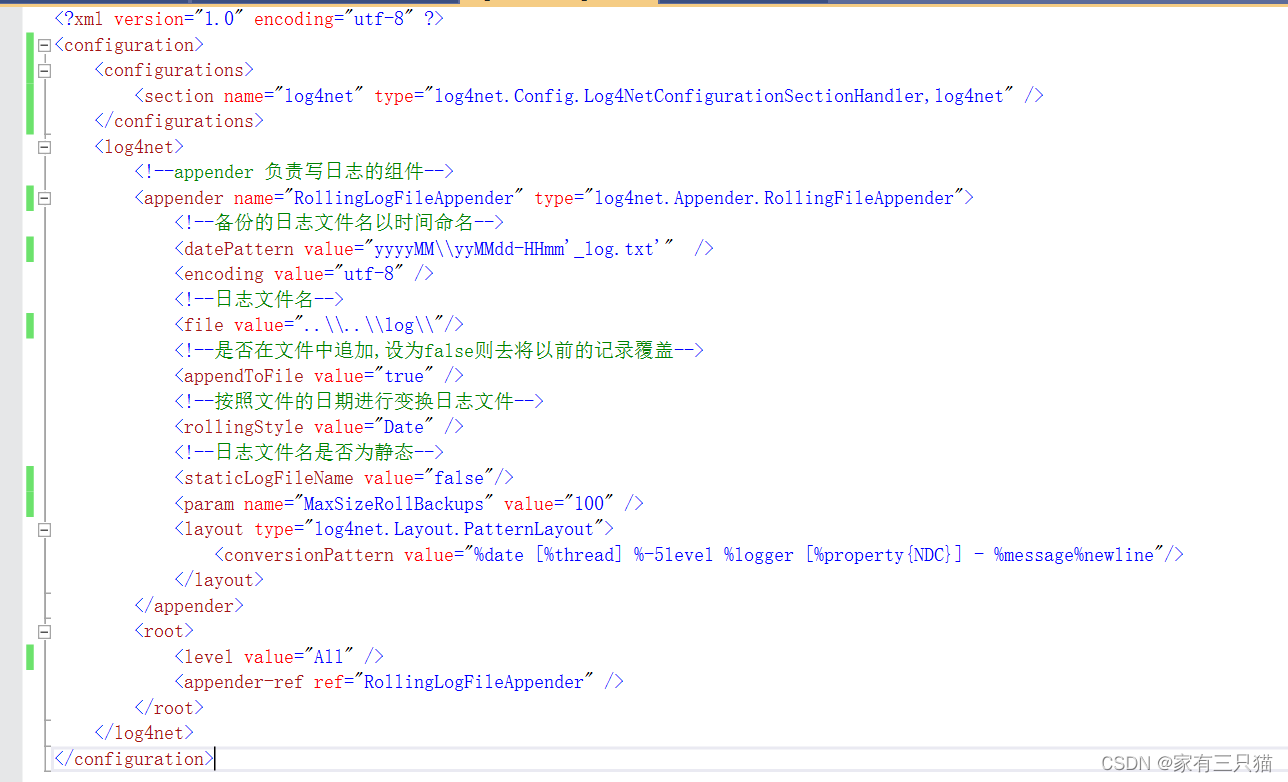Image resolution: width=1288 pixels, height=782 pixels.
Task: Collapse the top-level configuration element
Action: 44,45
